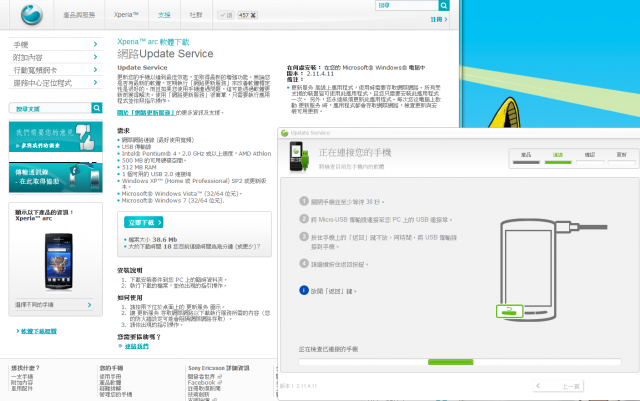Image resolution: width=640 pixels, height=401 pixels.
Task: Open the products and services menu
Action: point(79,15)
